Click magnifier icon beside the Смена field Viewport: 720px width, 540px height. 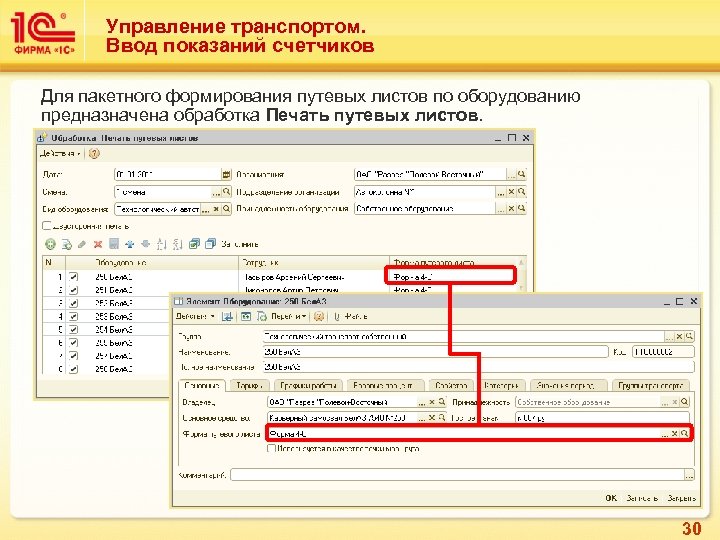226,191
